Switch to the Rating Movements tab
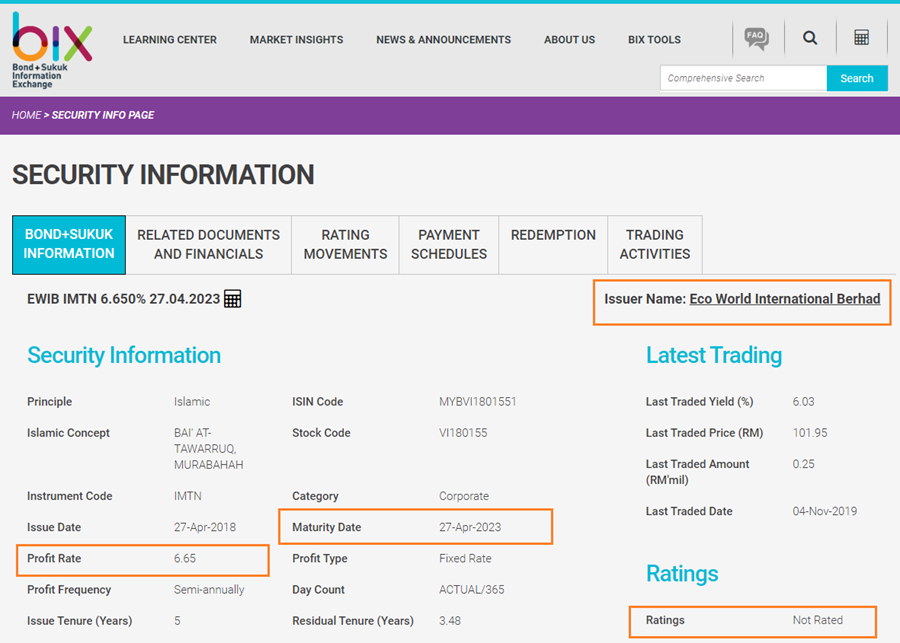Image resolution: width=900 pixels, height=643 pixels. click(346, 245)
